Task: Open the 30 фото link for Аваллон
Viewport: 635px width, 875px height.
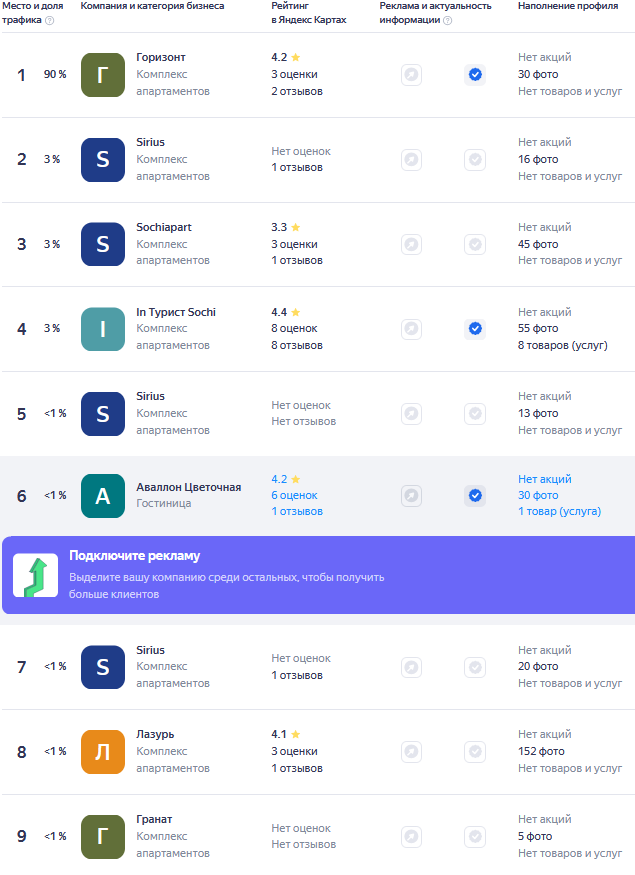Action: point(538,495)
